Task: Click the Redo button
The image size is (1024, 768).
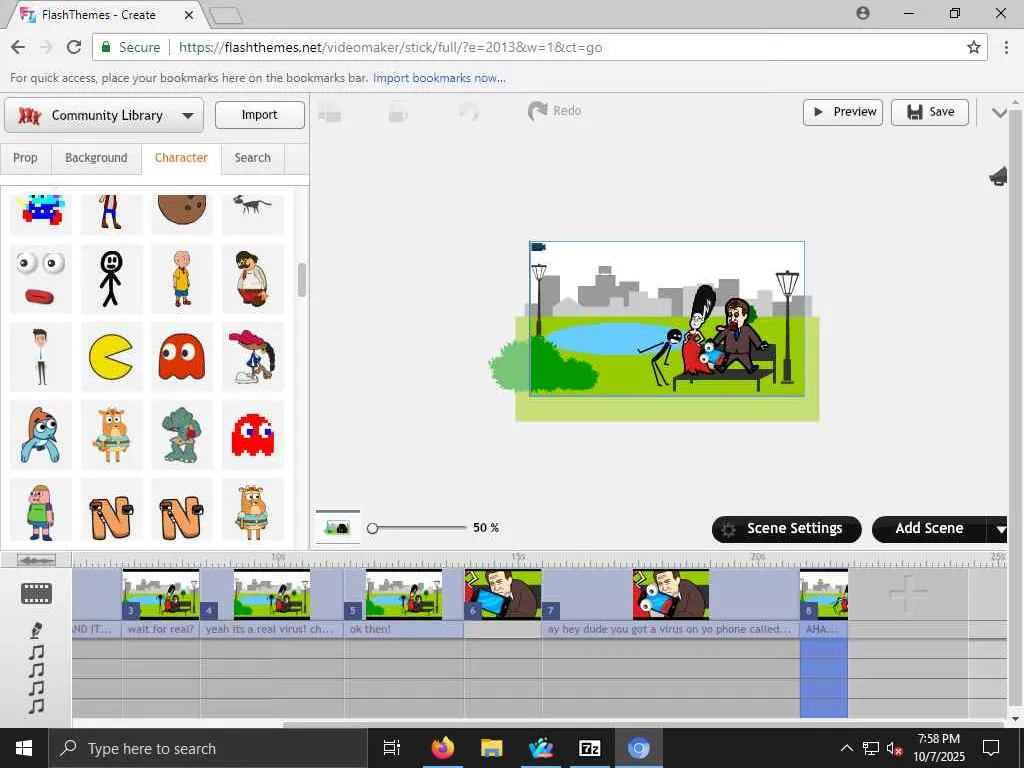Action: click(x=554, y=111)
